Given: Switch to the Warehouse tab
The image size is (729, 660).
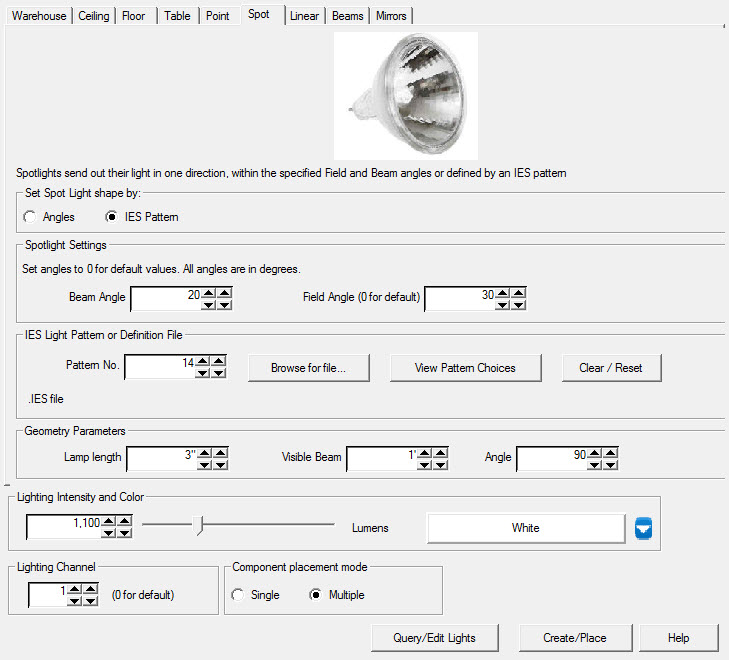Looking at the screenshot, I should [x=40, y=16].
